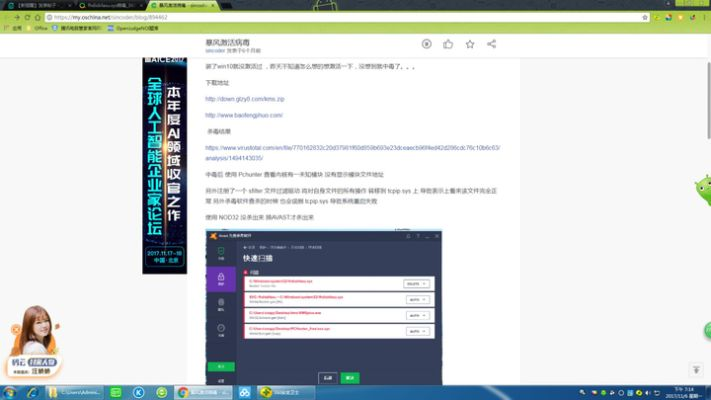The image size is (711, 400).
Task: Launch Internet Explorer from the taskbar
Action: (32, 392)
